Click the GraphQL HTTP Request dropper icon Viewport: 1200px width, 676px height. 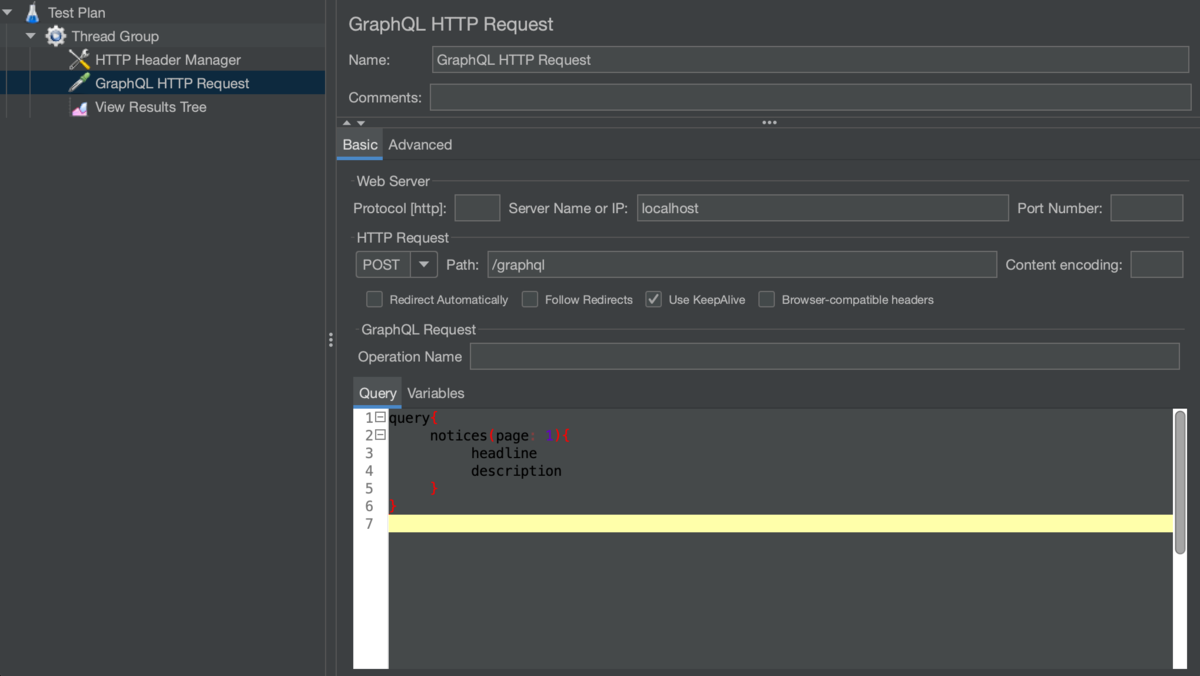pos(79,83)
